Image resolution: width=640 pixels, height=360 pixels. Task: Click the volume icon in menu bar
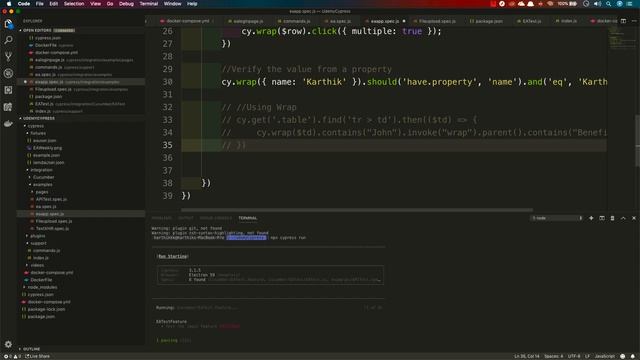pyautogui.click(x=597, y=4)
